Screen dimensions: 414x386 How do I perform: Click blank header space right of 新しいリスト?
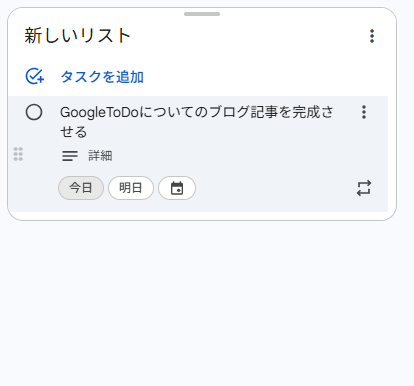pos(247,36)
